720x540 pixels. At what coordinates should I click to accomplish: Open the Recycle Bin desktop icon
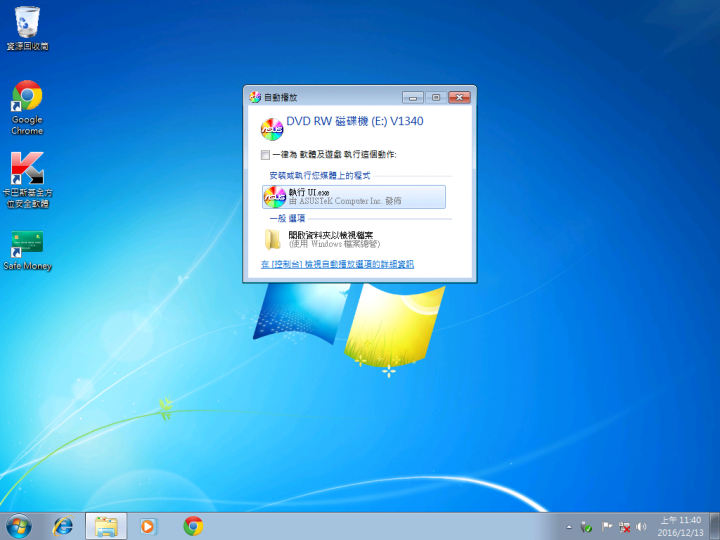(x=27, y=28)
